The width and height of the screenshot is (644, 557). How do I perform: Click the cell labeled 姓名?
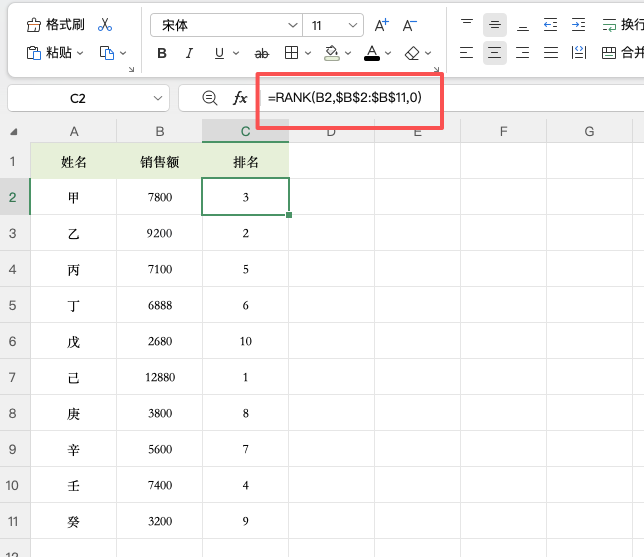click(74, 161)
